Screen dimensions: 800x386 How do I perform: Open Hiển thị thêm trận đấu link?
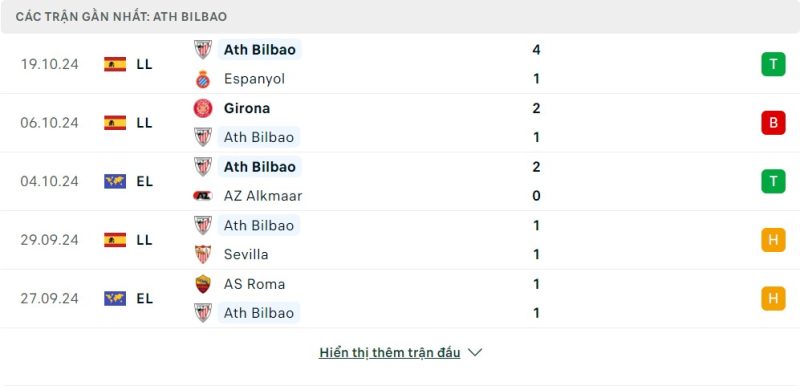coord(390,353)
